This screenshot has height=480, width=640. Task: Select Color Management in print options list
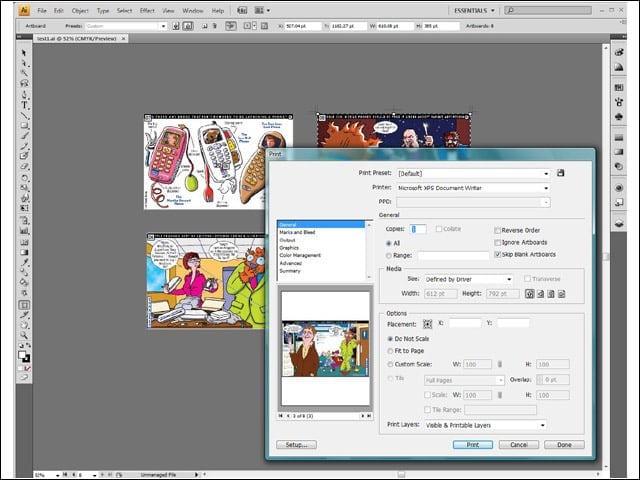[x=300, y=256]
